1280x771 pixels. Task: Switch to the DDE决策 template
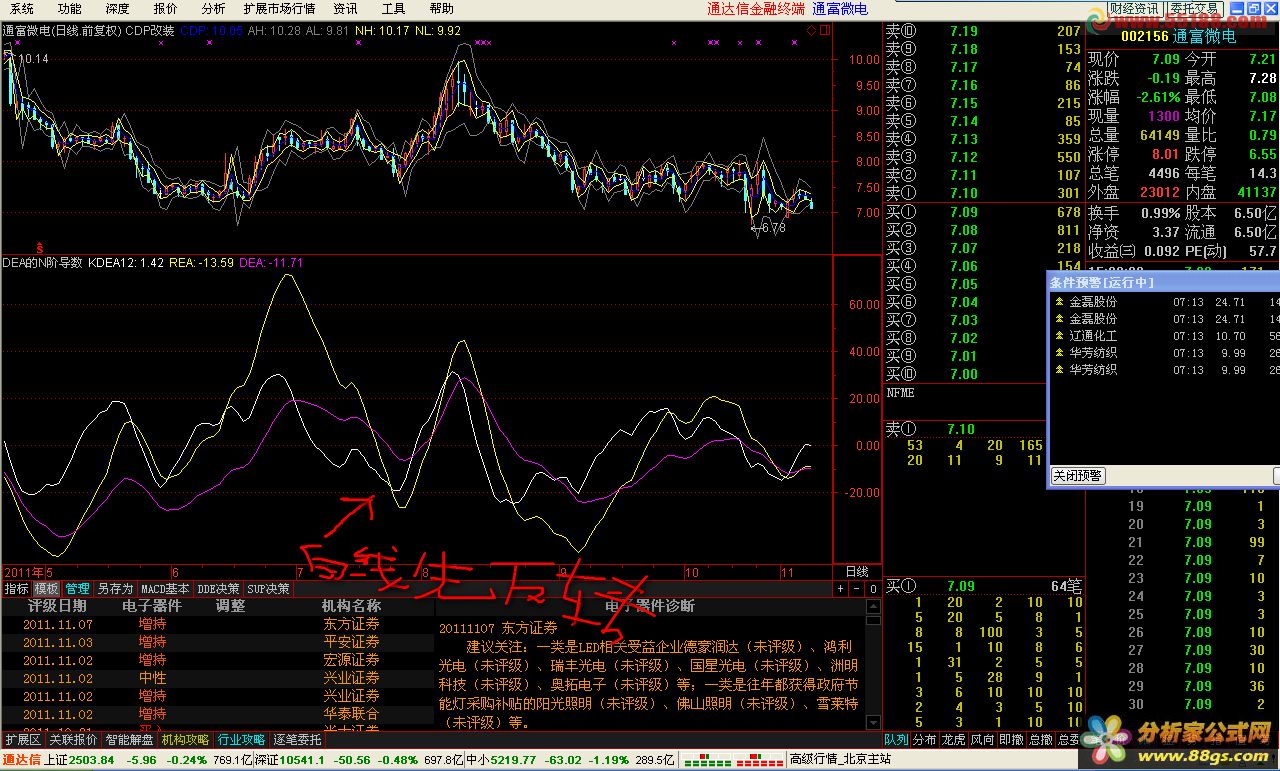(218, 589)
